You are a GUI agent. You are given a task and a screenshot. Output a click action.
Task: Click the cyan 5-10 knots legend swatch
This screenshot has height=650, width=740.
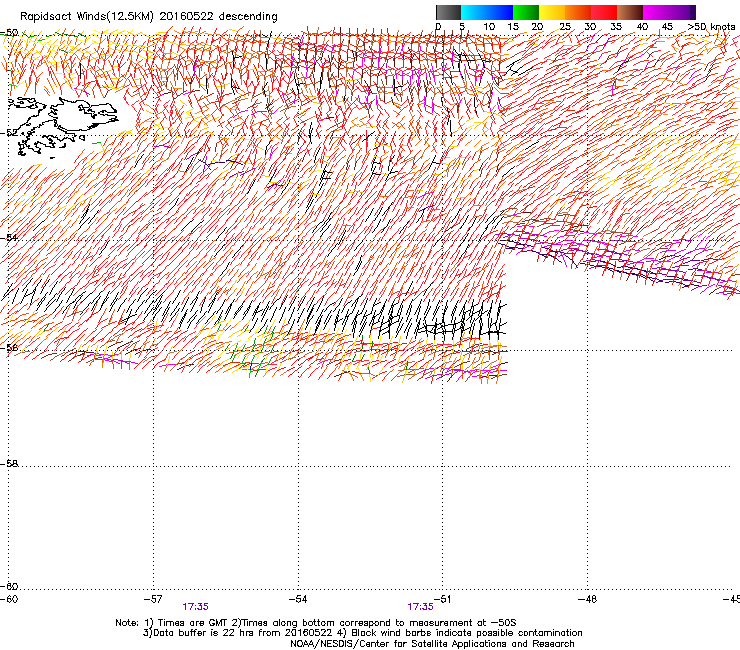474,12
